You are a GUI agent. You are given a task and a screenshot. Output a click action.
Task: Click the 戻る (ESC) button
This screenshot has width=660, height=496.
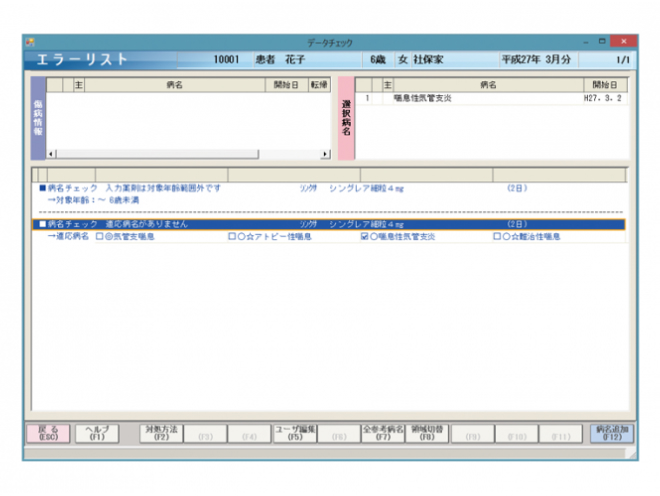click(48, 433)
